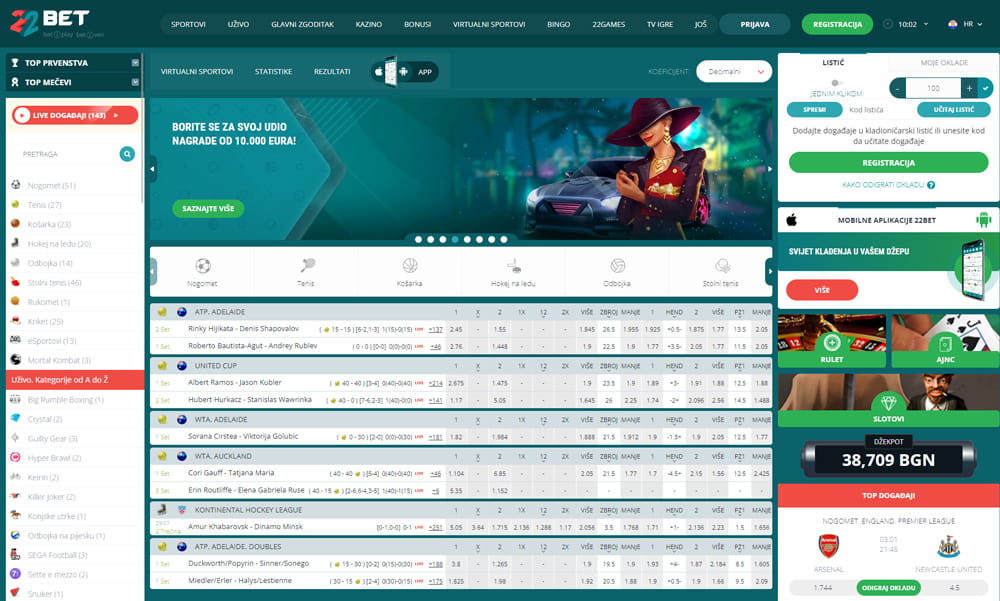The width and height of the screenshot is (1000, 601).
Task: Click the search magnifier icon
Action: tap(127, 154)
